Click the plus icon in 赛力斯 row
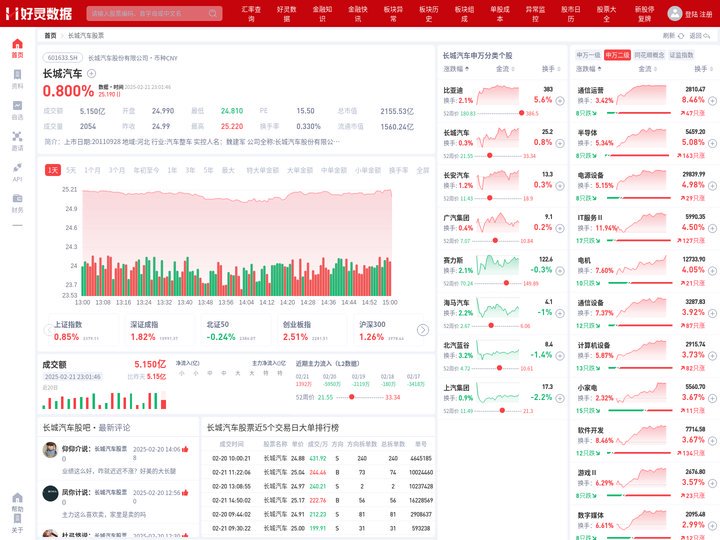The height and width of the screenshot is (540, 720). pos(560,271)
